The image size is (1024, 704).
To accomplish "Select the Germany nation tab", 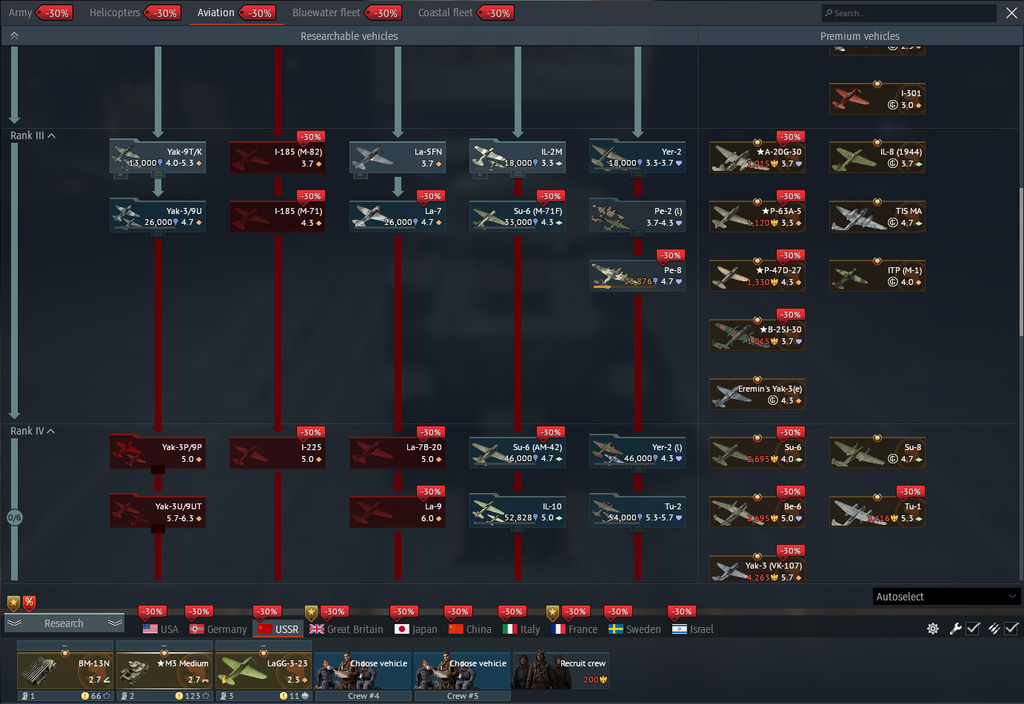I will pyautogui.click(x=218, y=629).
